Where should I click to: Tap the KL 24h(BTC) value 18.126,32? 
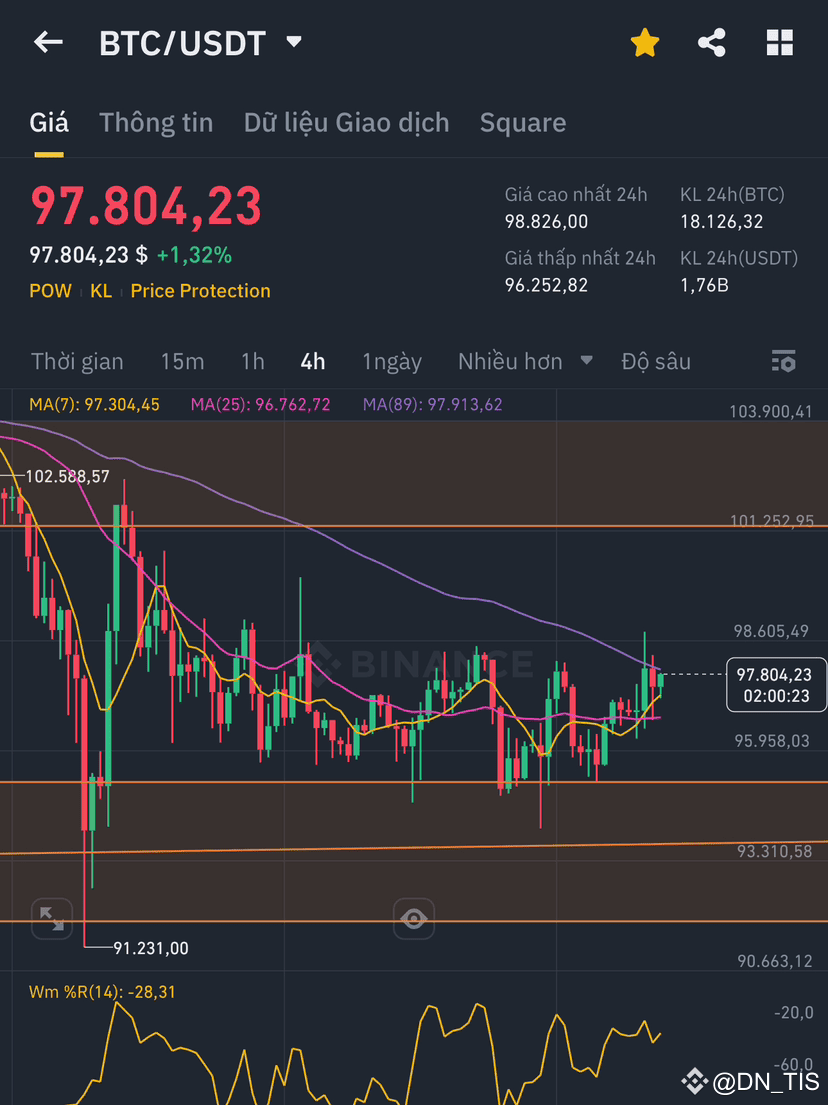click(x=722, y=222)
